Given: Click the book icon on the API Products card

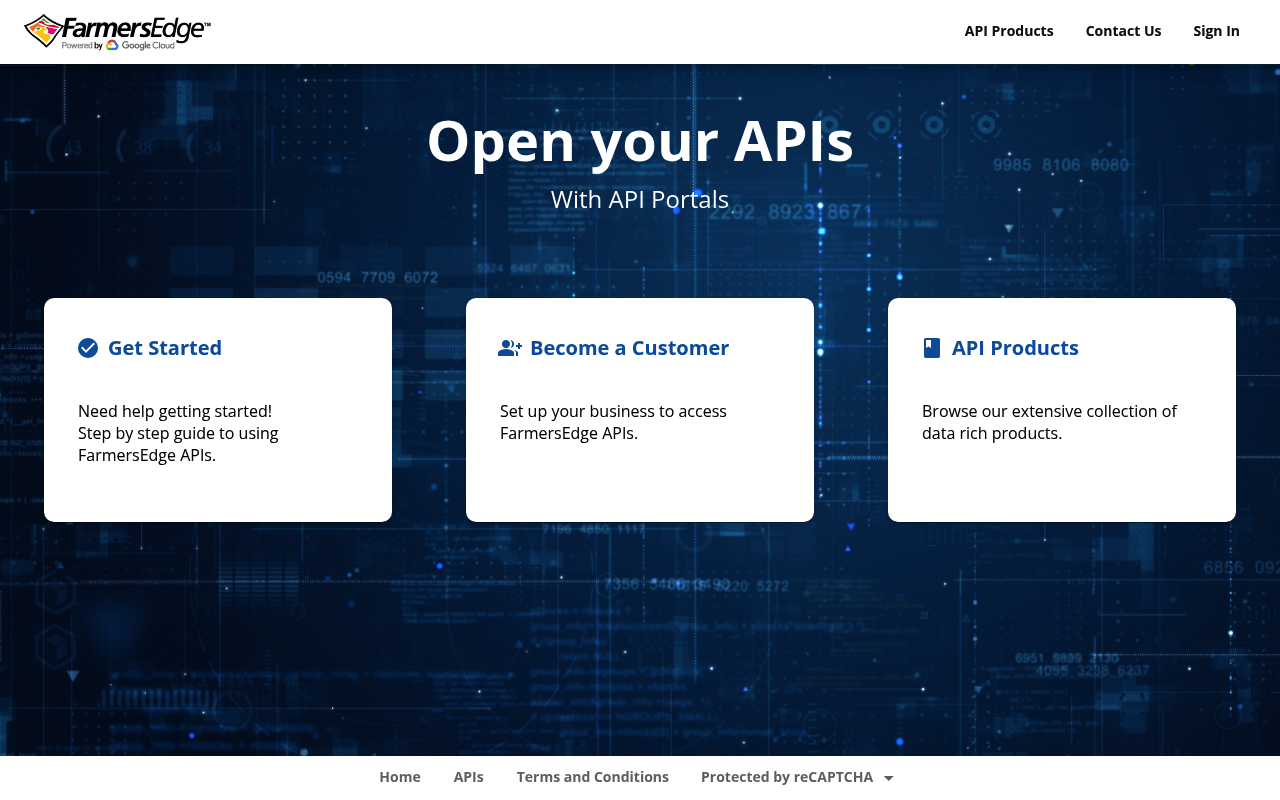Looking at the screenshot, I should [932, 348].
